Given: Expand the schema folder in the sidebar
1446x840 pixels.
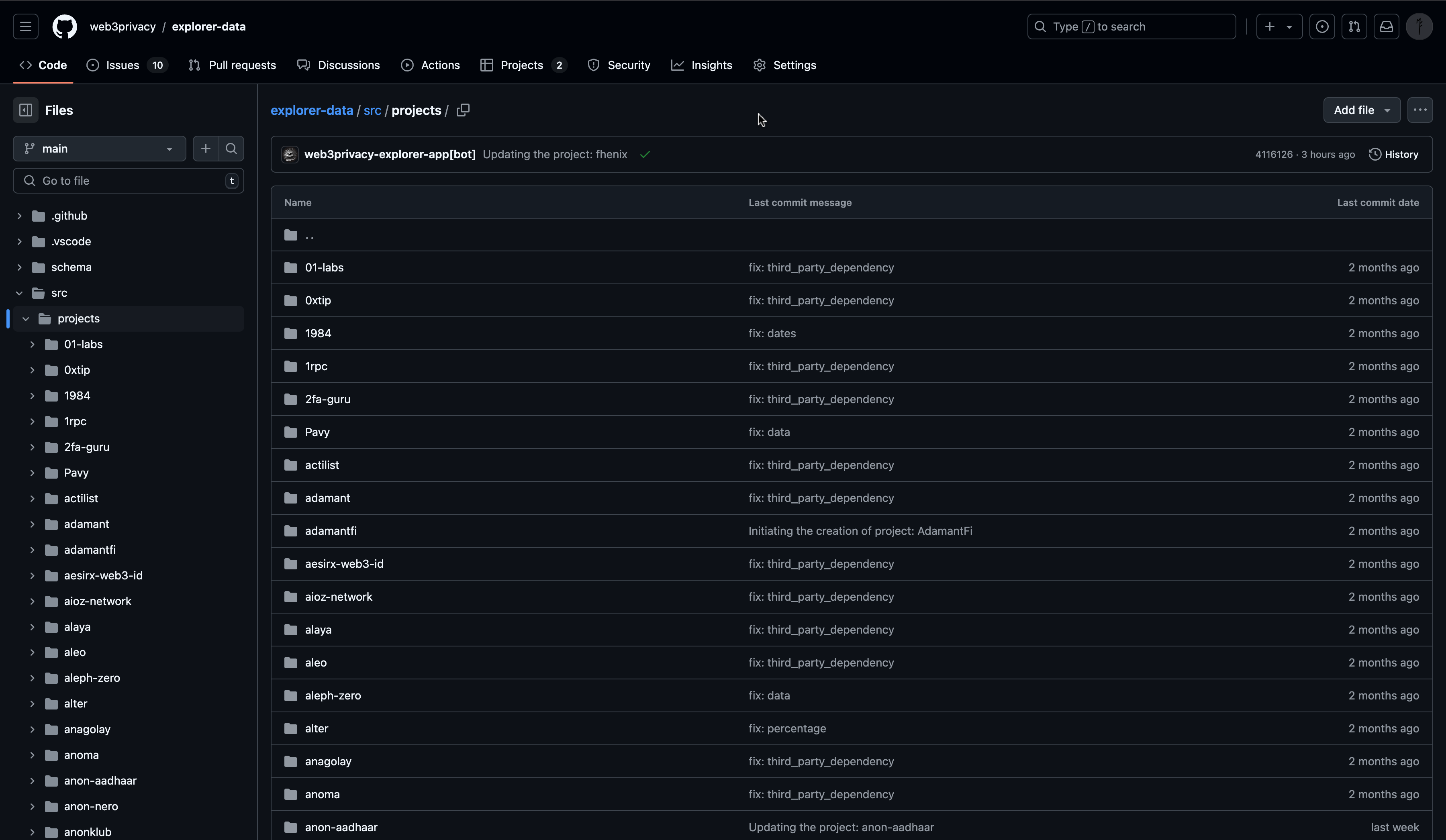Looking at the screenshot, I should pyautogui.click(x=19, y=267).
